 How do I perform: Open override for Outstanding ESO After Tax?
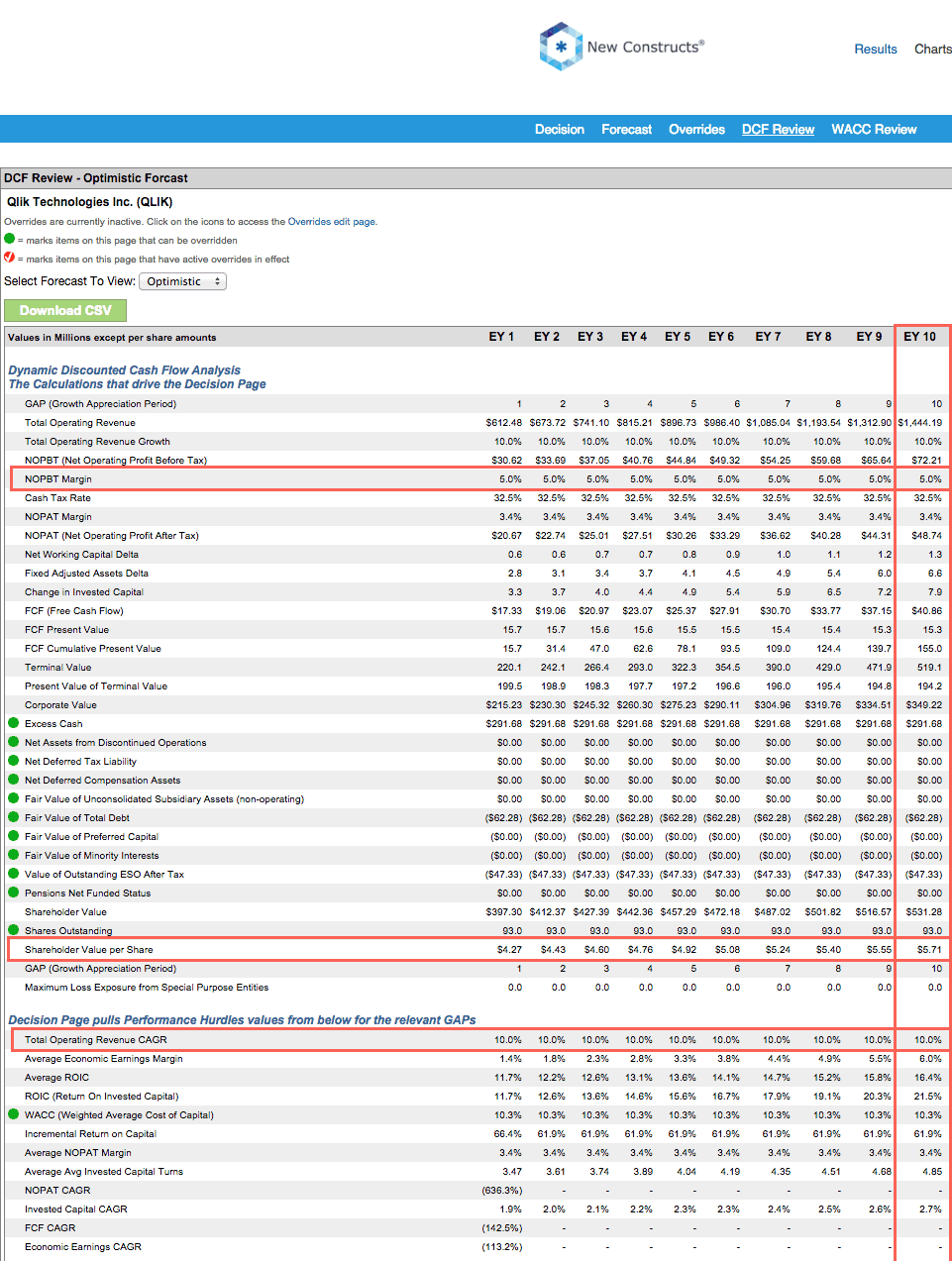(x=14, y=874)
